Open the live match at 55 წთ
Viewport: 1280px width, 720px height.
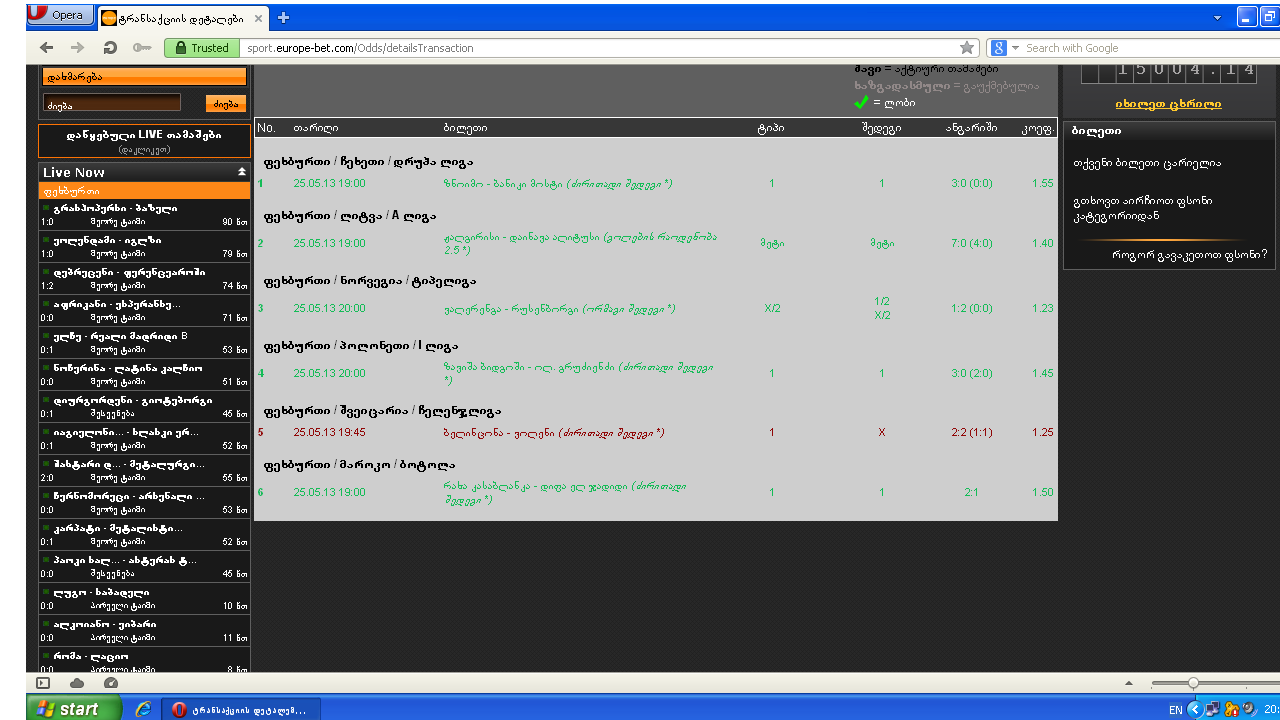click(144, 471)
